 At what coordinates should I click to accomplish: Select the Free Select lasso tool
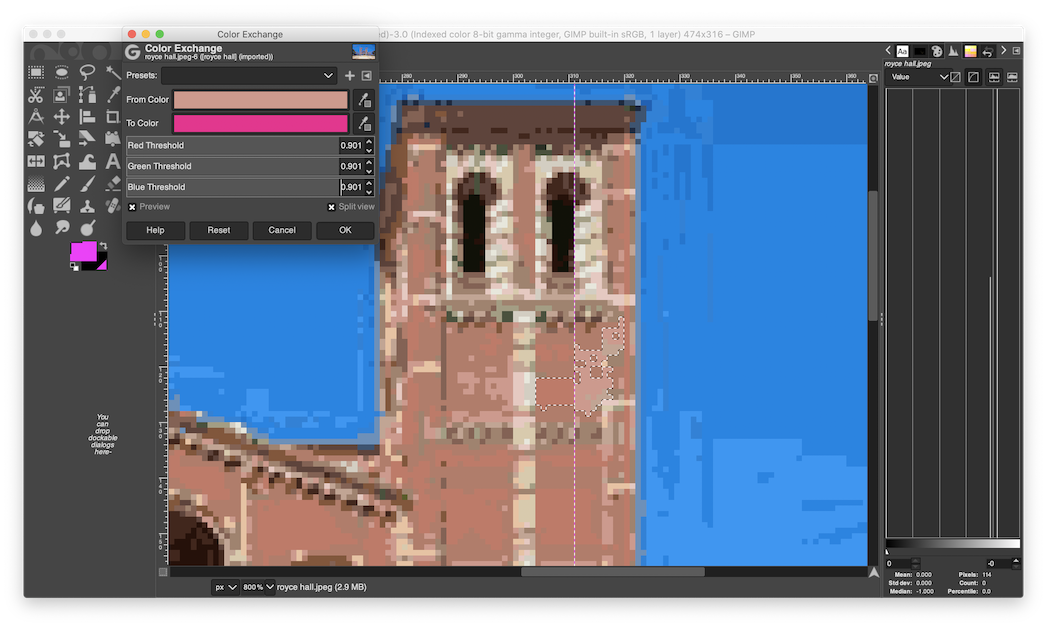pos(87,72)
